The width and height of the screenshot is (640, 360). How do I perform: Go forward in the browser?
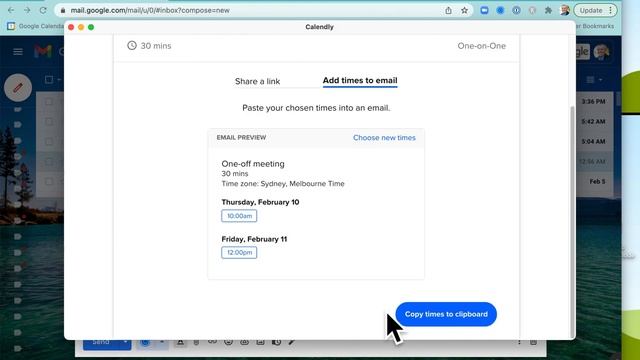pos(27,10)
